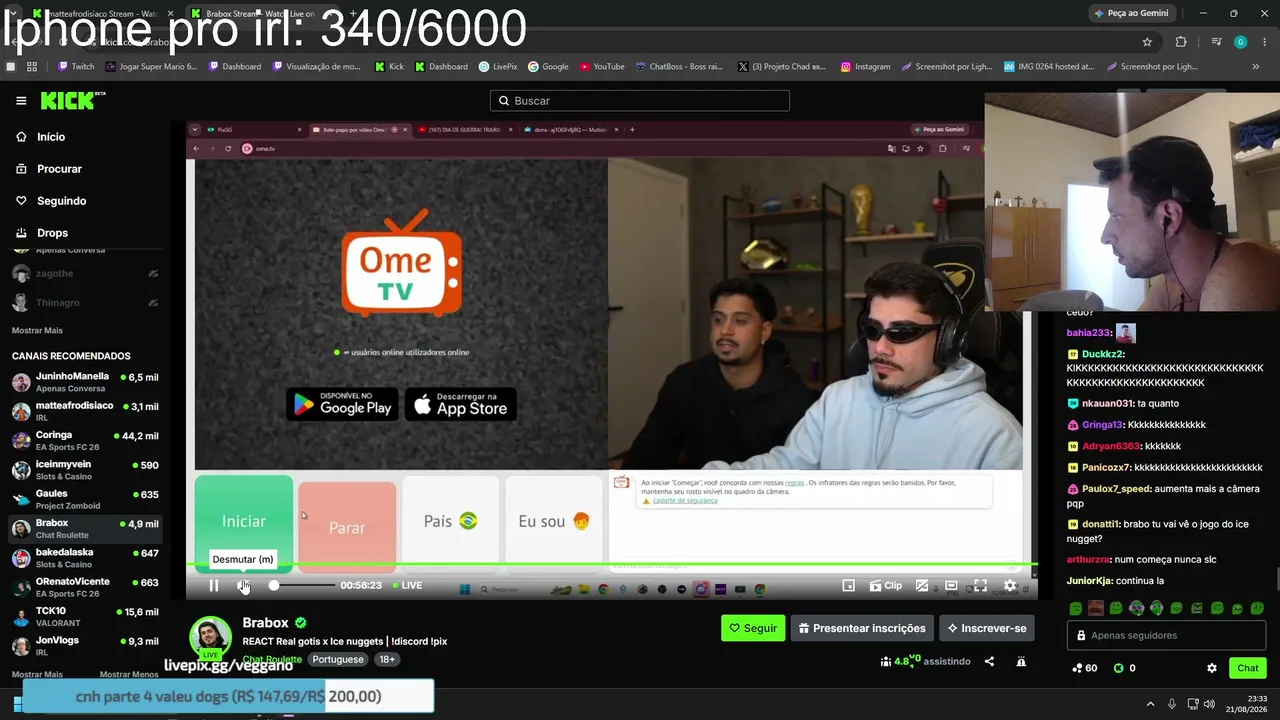Open browser extensions puzzle icon
Image resolution: width=1280 pixels, height=720 pixels.
1181,42
